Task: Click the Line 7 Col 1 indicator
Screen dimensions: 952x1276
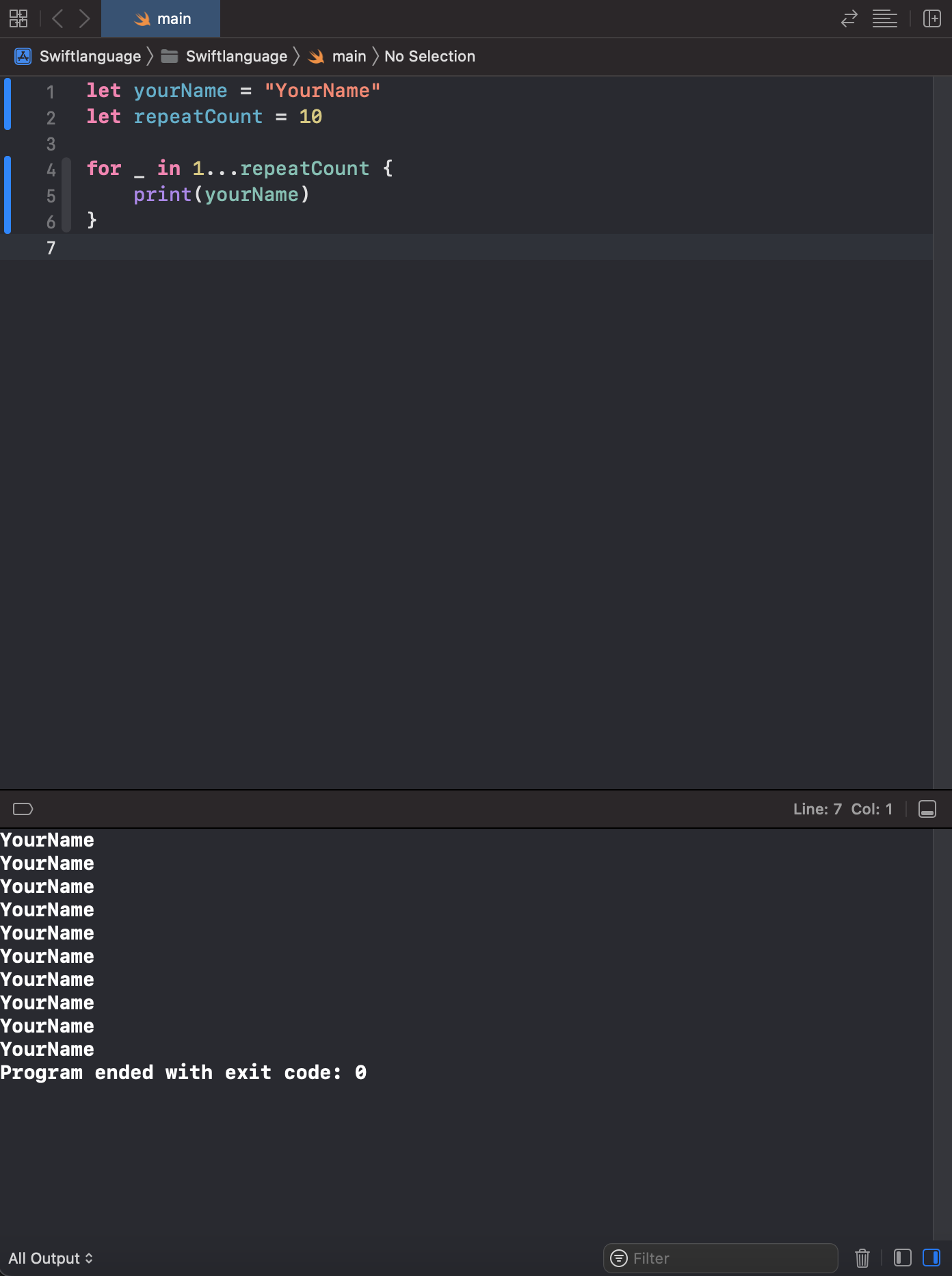Action: tap(843, 809)
